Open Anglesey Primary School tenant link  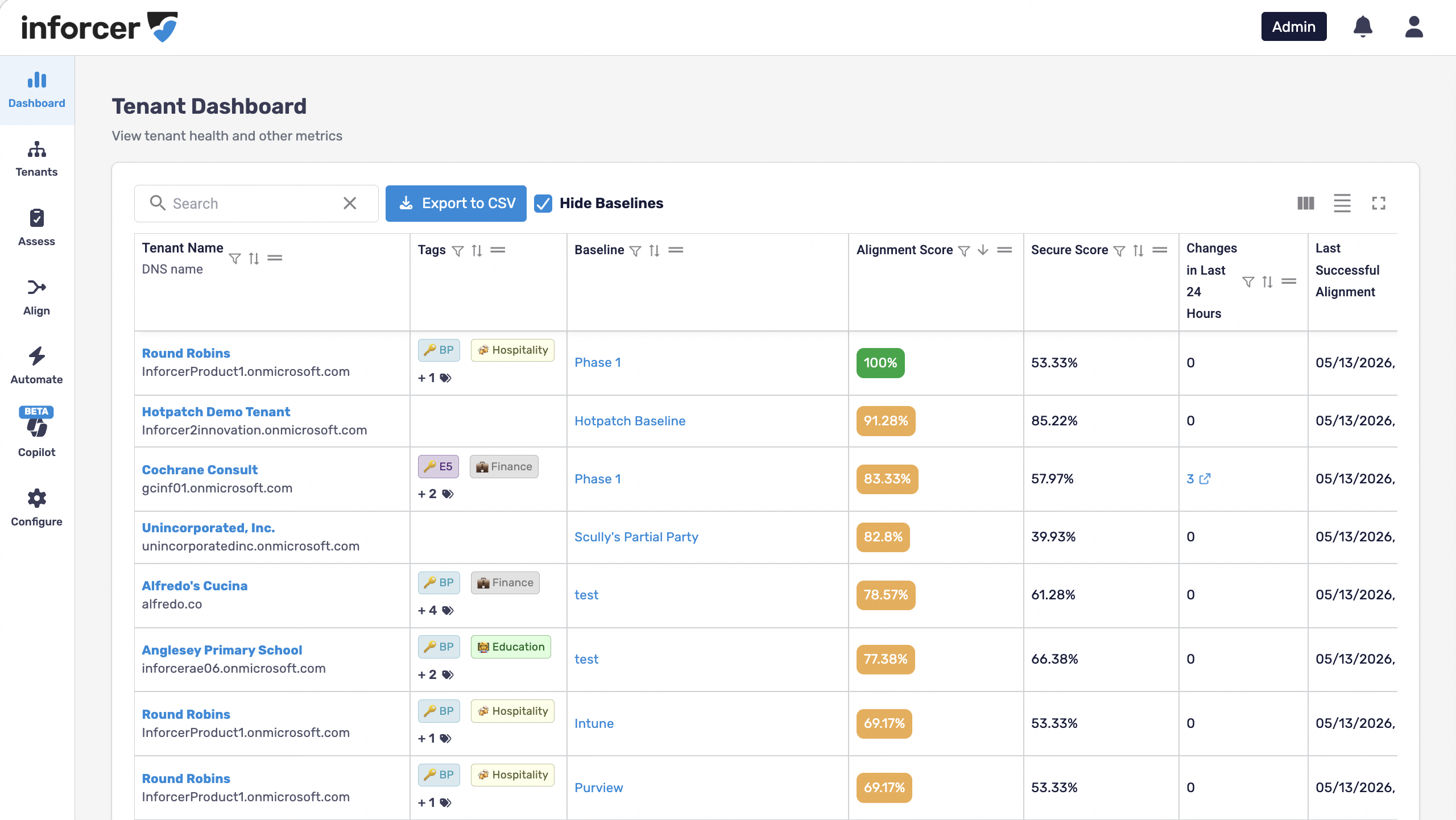(222, 650)
